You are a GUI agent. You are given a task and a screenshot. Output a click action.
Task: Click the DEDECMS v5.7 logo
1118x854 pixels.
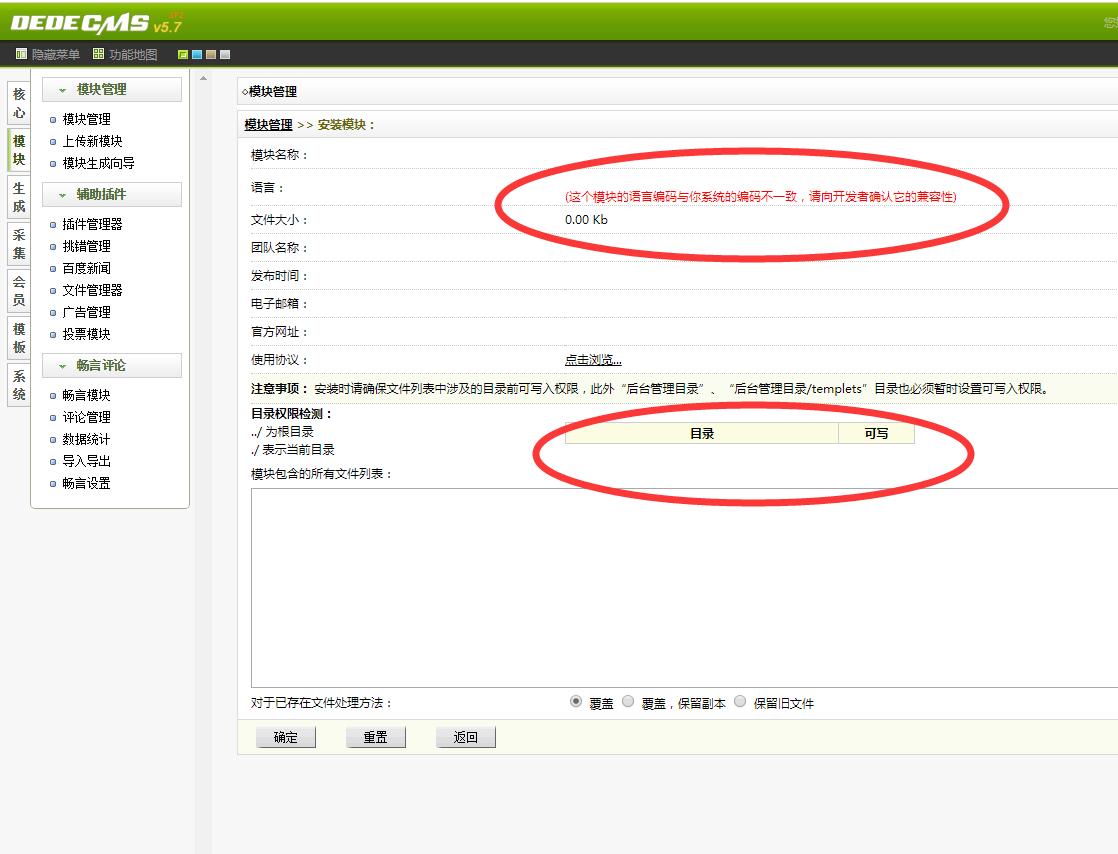click(x=96, y=22)
